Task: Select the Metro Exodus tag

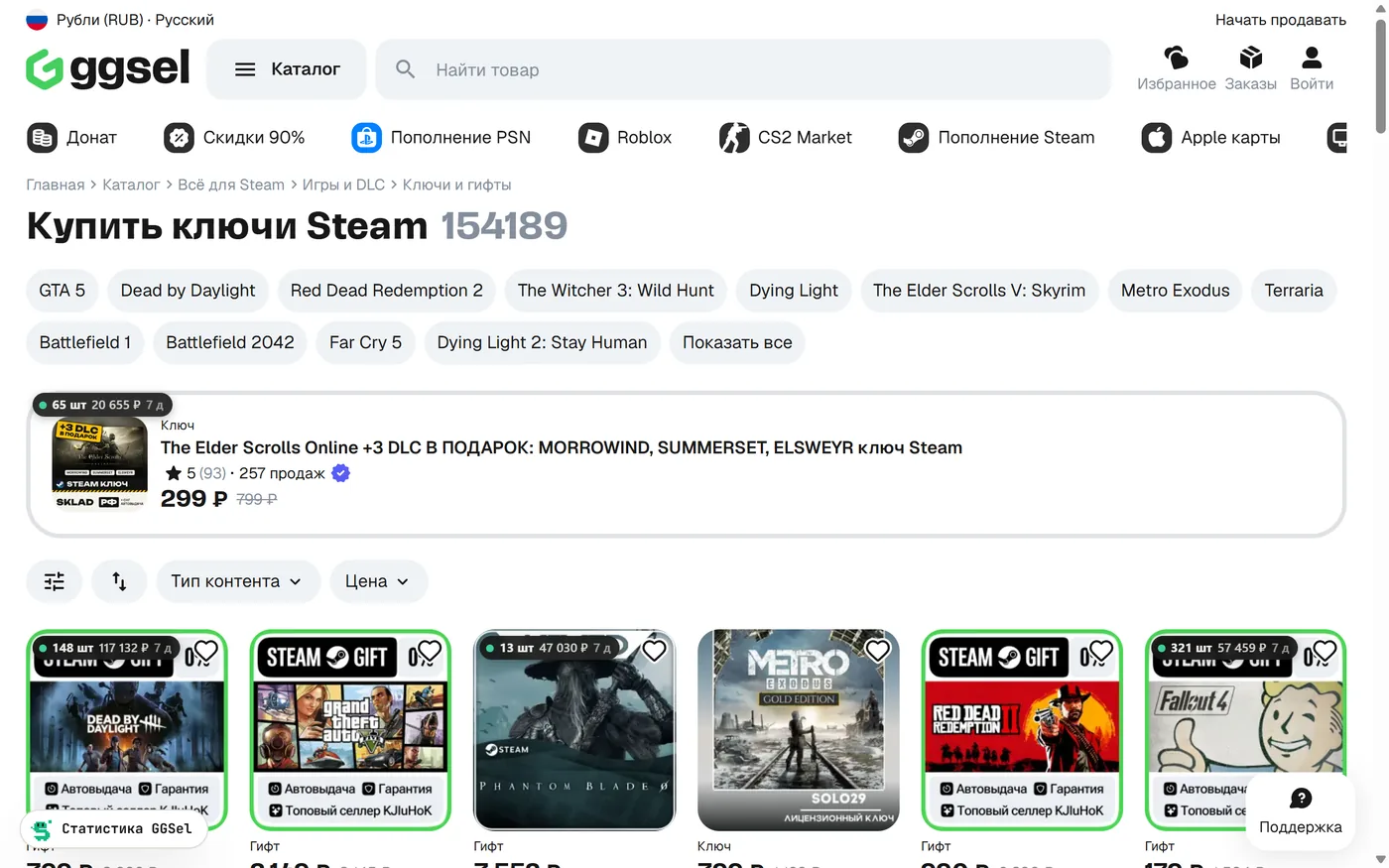Action: 1175,291
